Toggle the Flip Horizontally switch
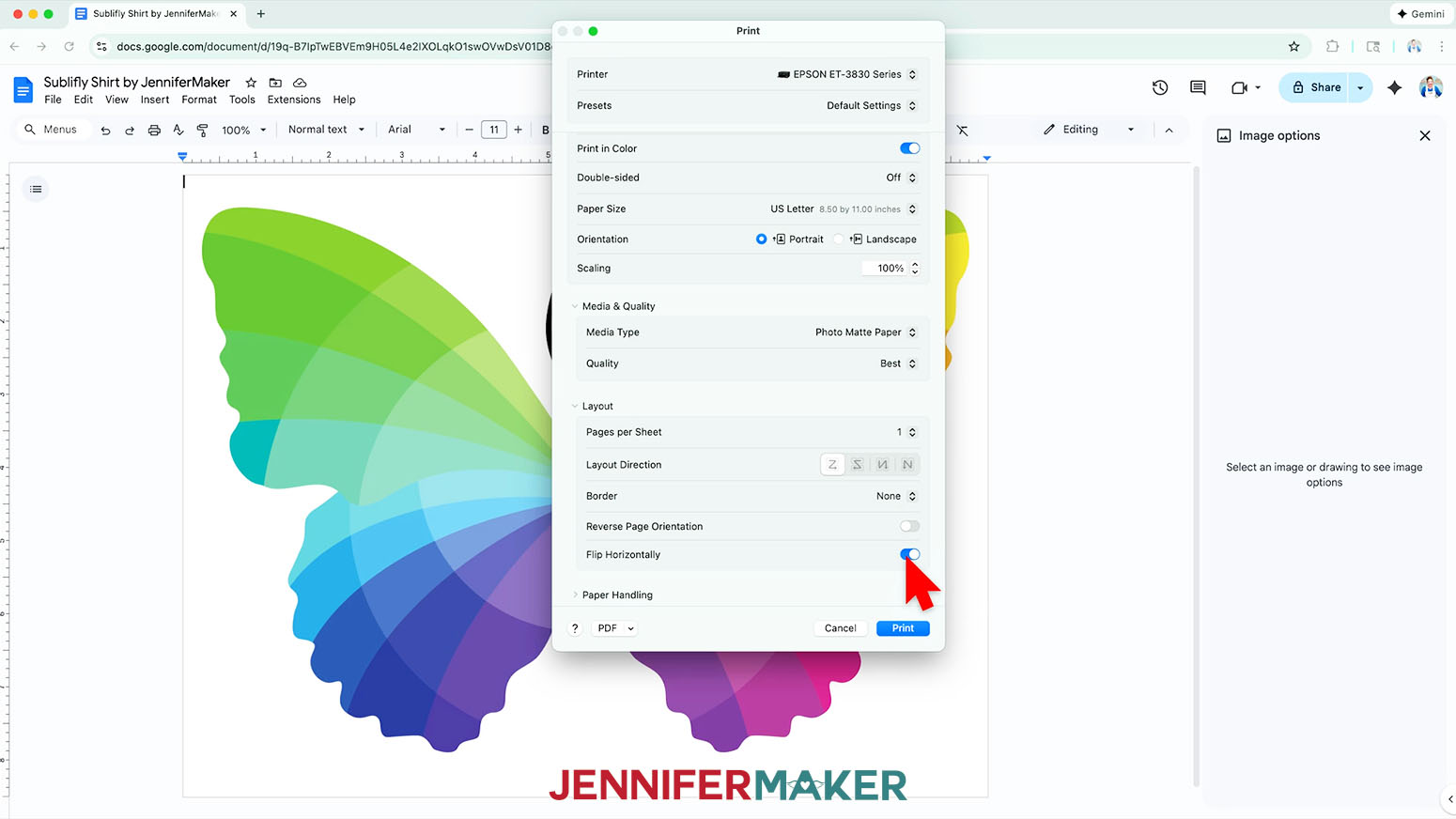This screenshot has height=819, width=1456. pyautogui.click(x=909, y=554)
